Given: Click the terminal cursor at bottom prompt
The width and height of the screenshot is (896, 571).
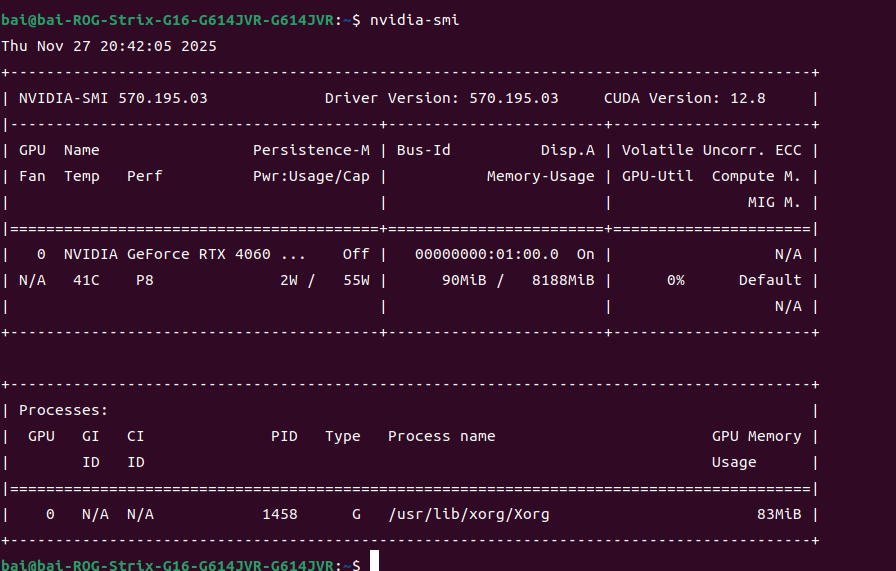Looking at the screenshot, I should pyautogui.click(x=374, y=561).
